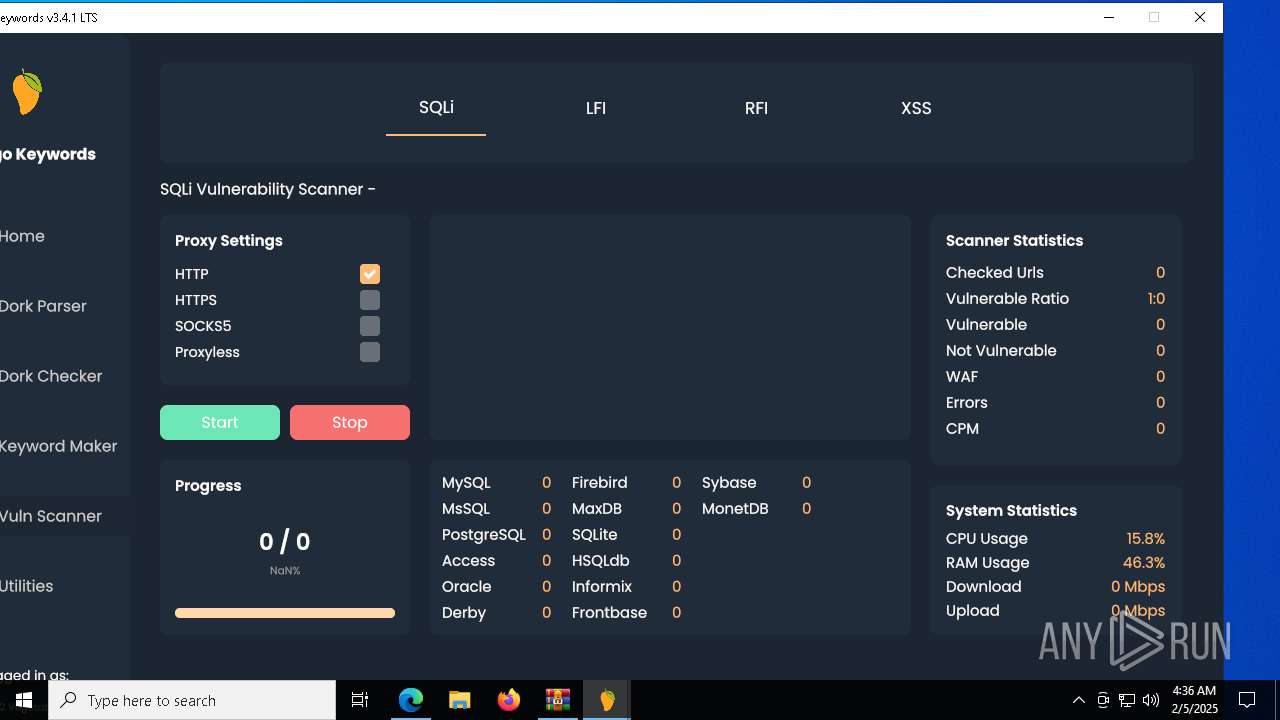
Task: Click the Informix database label
Action: (x=602, y=587)
